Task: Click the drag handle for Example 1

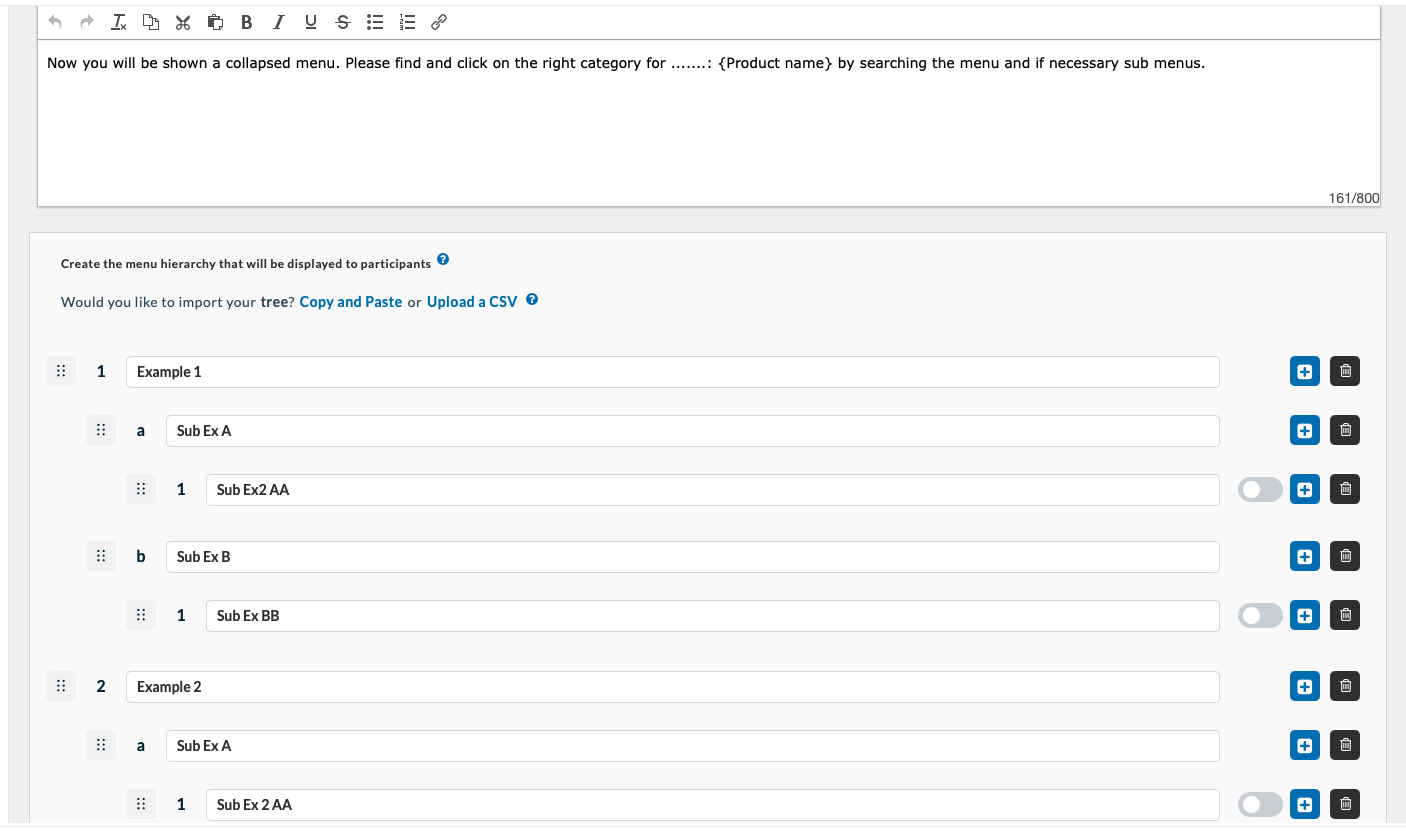Action: tap(61, 372)
